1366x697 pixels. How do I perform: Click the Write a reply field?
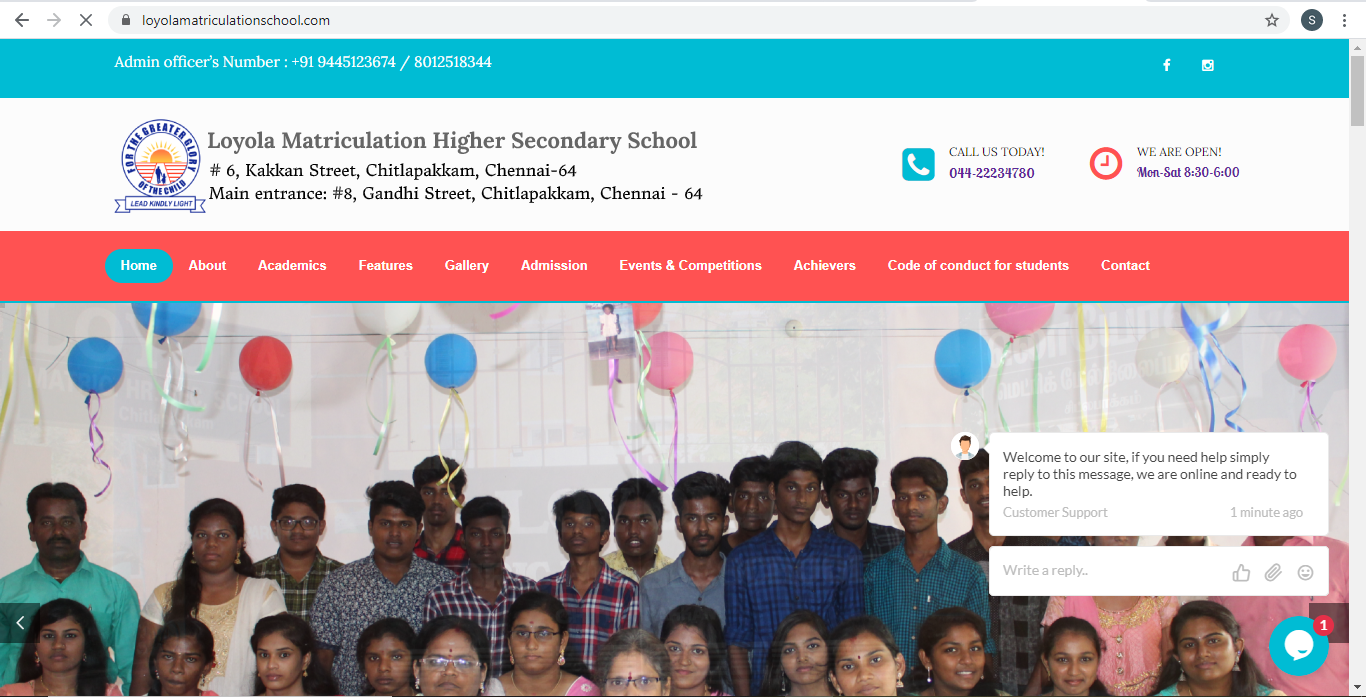[x=1110, y=571]
